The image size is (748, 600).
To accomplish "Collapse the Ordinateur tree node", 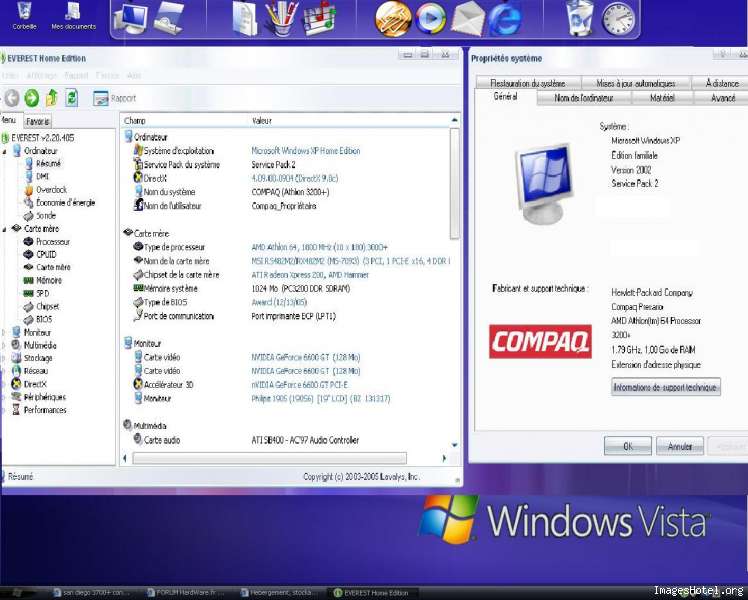I will pos(5,150).
